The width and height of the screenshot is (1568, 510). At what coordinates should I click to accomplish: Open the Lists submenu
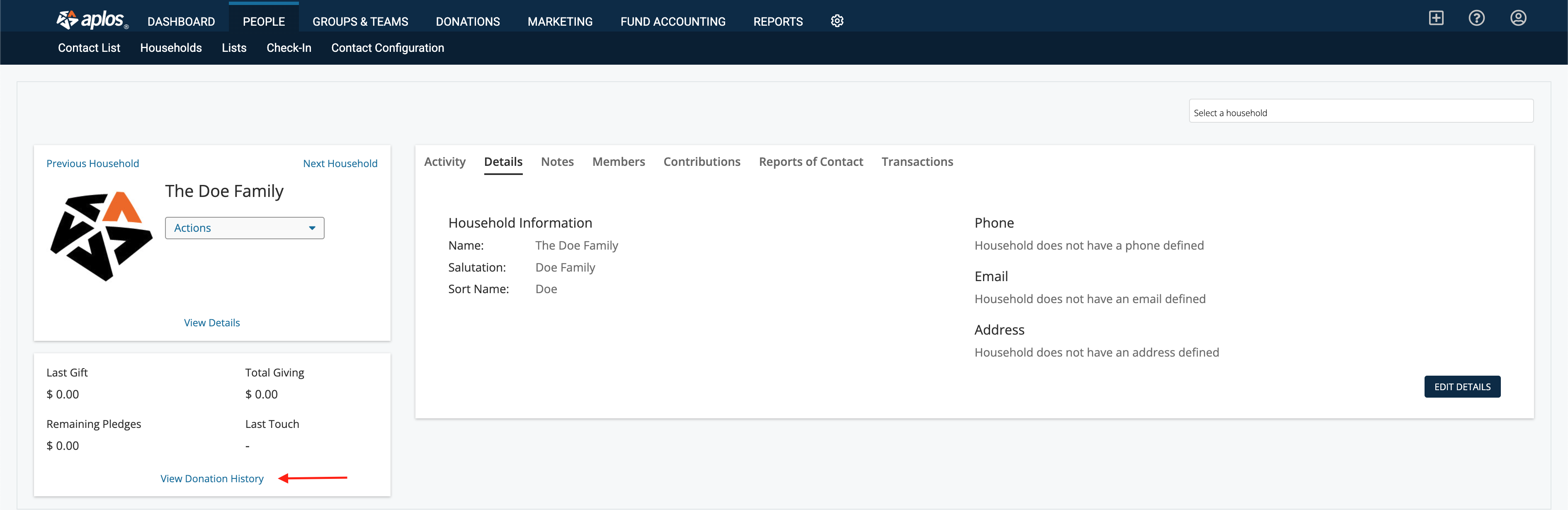coord(234,47)
